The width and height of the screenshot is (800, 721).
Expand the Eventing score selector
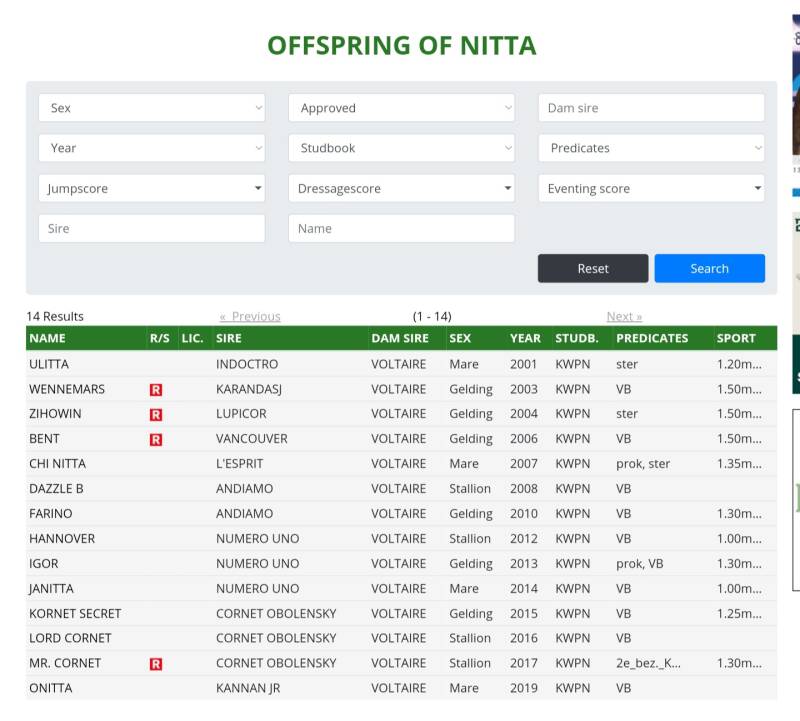(651, 188)
